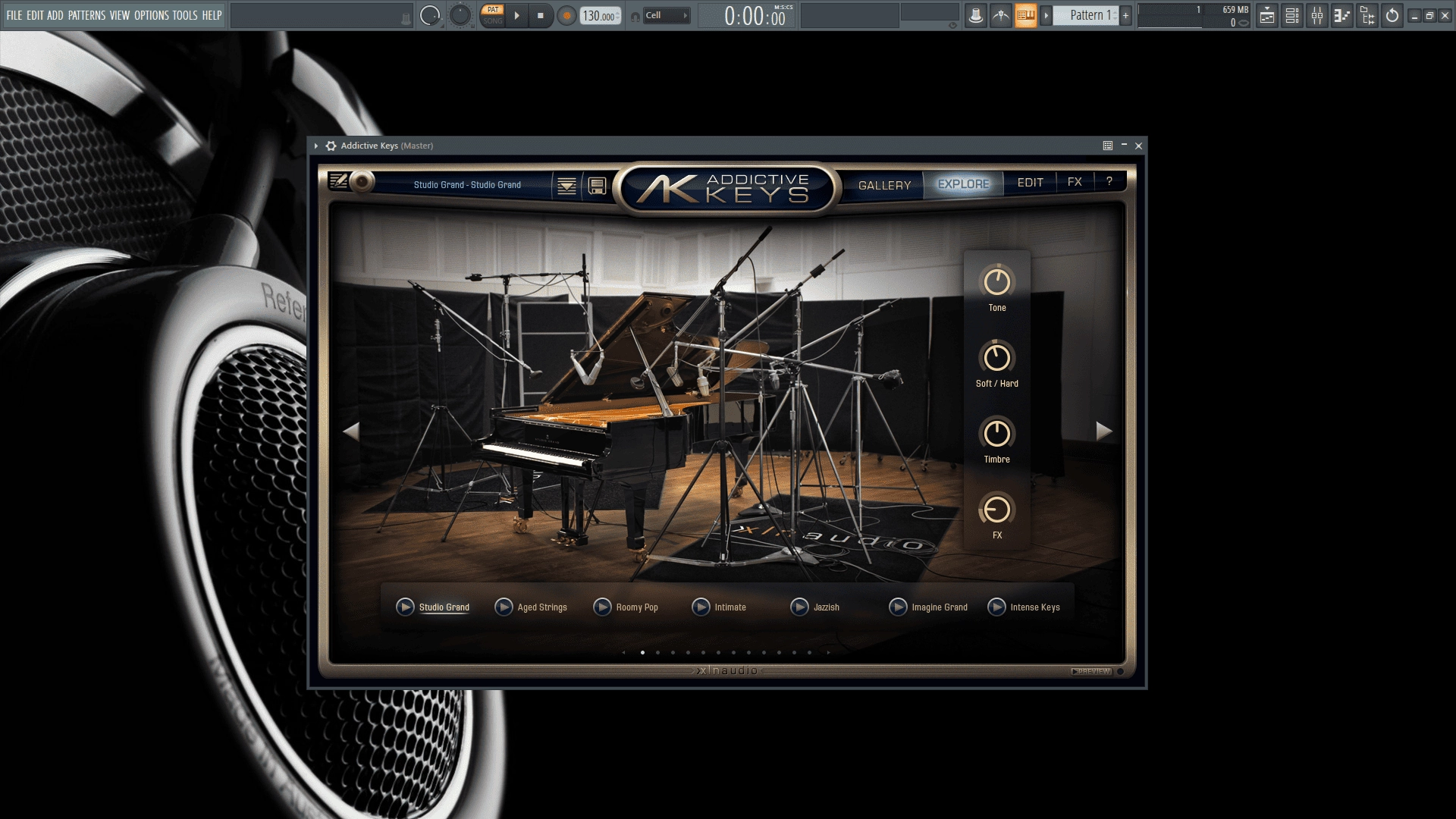The height and width of the screenshot is (819, 1456).
Task: Open the EDIT menu in FL Studio
Action: pyautogui.click(x=35, y=15)
